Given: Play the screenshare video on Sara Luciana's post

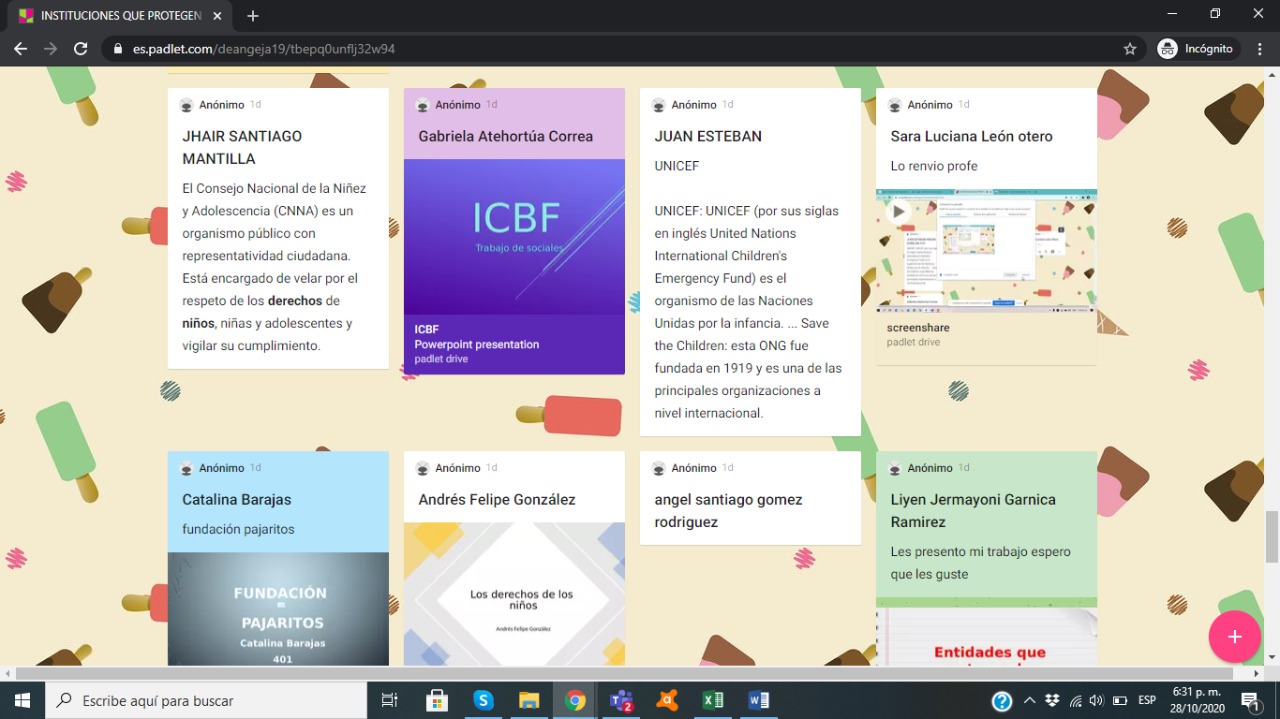Looking at the screenshot, I should tap(897, 212).
